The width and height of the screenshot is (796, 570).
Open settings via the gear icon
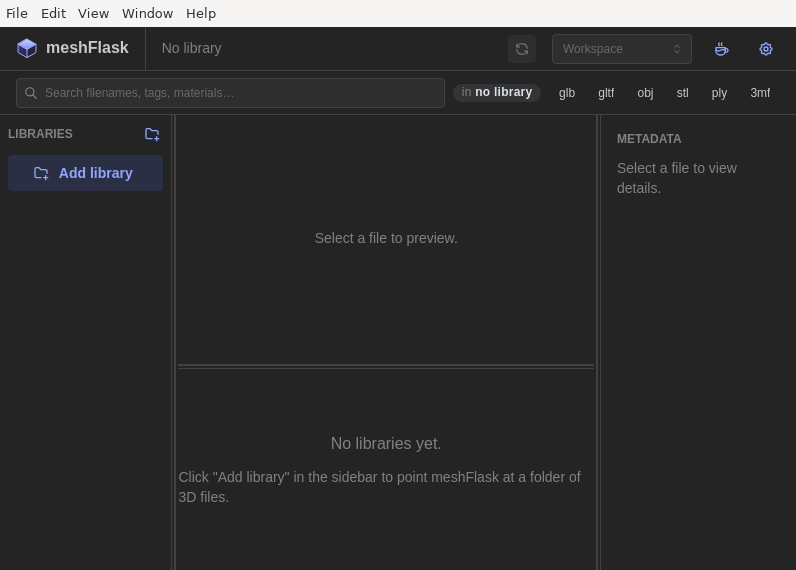tap(766, 49)
